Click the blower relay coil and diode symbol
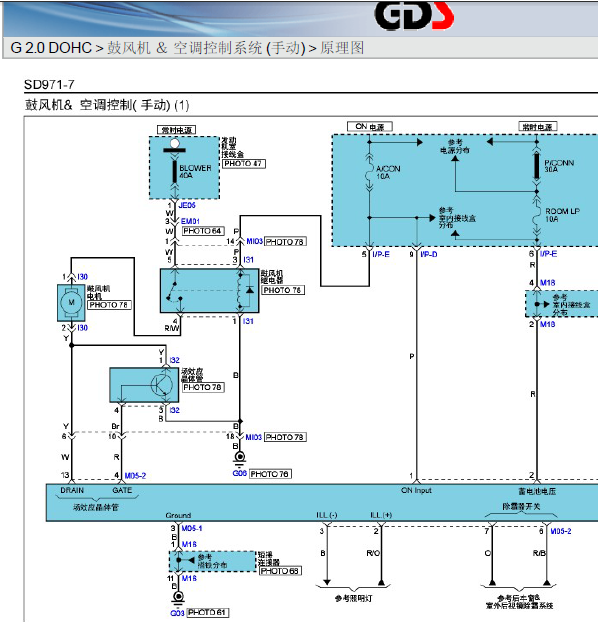The height and width of the screenshot is (634, 598). 245,290
